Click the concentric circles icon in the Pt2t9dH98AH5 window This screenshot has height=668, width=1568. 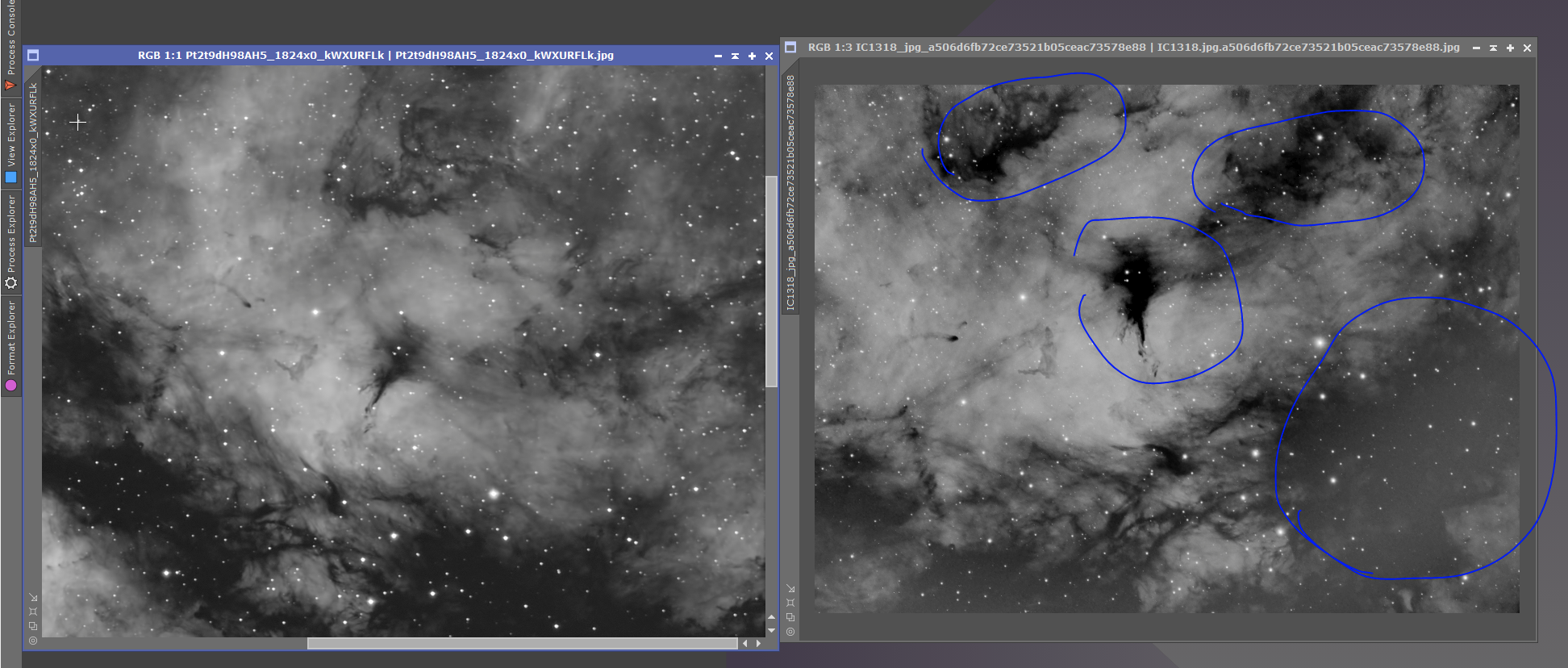point(33,641)
